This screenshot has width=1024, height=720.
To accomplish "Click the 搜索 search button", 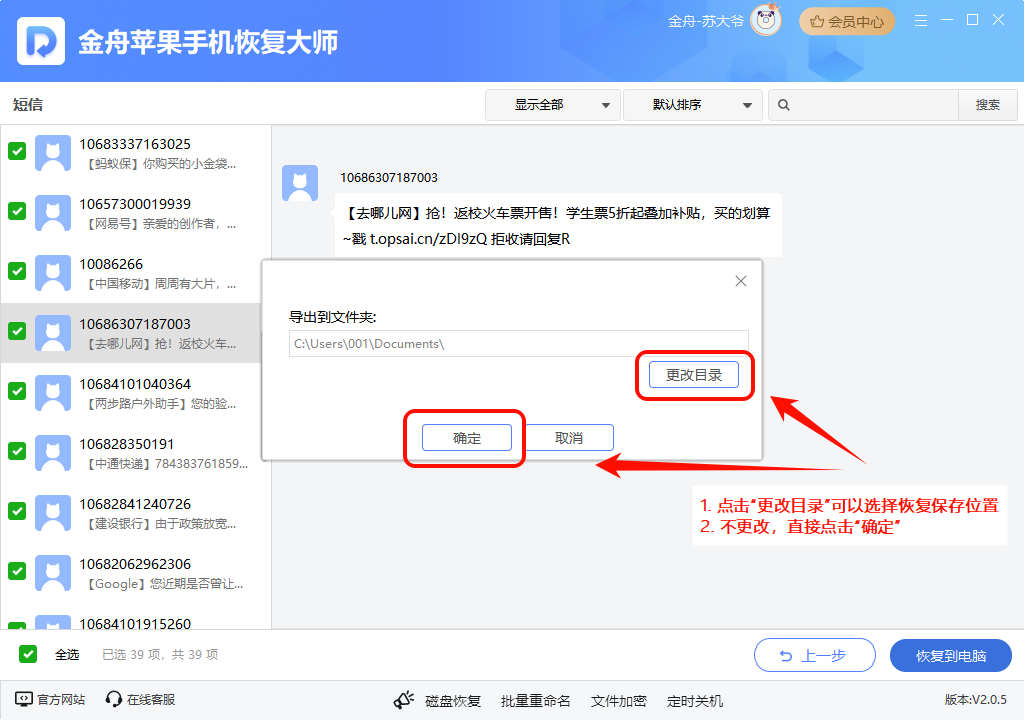I will 987,105.
